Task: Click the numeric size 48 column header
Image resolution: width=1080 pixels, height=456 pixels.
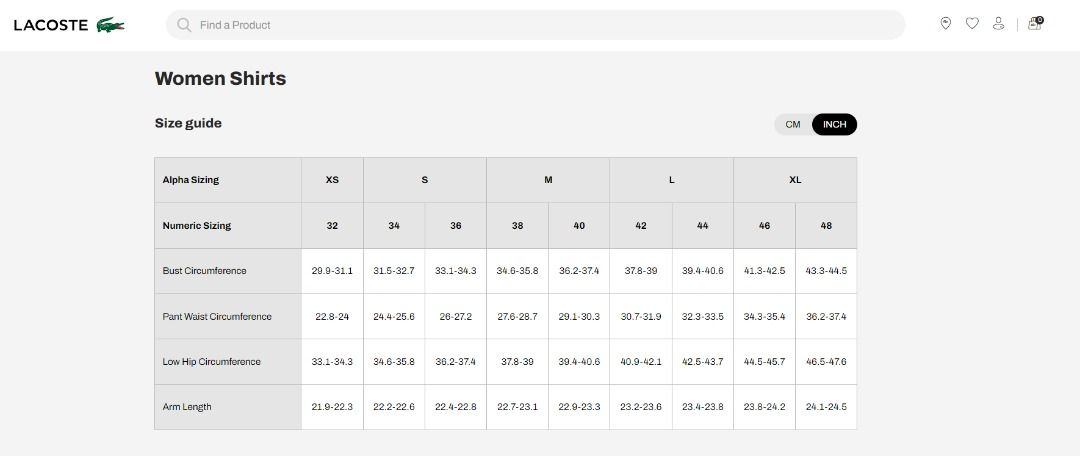Action: pyautogui.click(x=826, y=225)
